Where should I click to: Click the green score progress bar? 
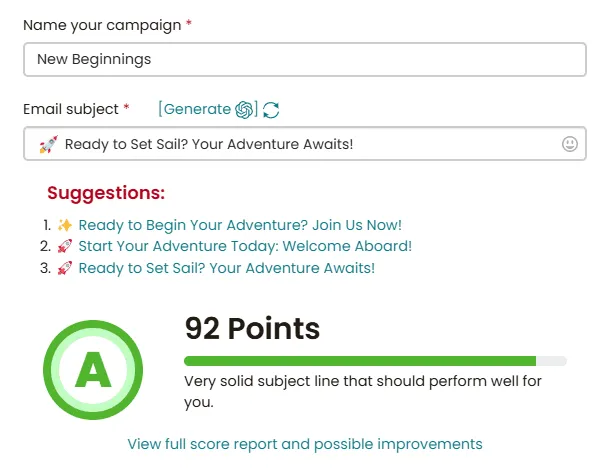coord(360,360)
